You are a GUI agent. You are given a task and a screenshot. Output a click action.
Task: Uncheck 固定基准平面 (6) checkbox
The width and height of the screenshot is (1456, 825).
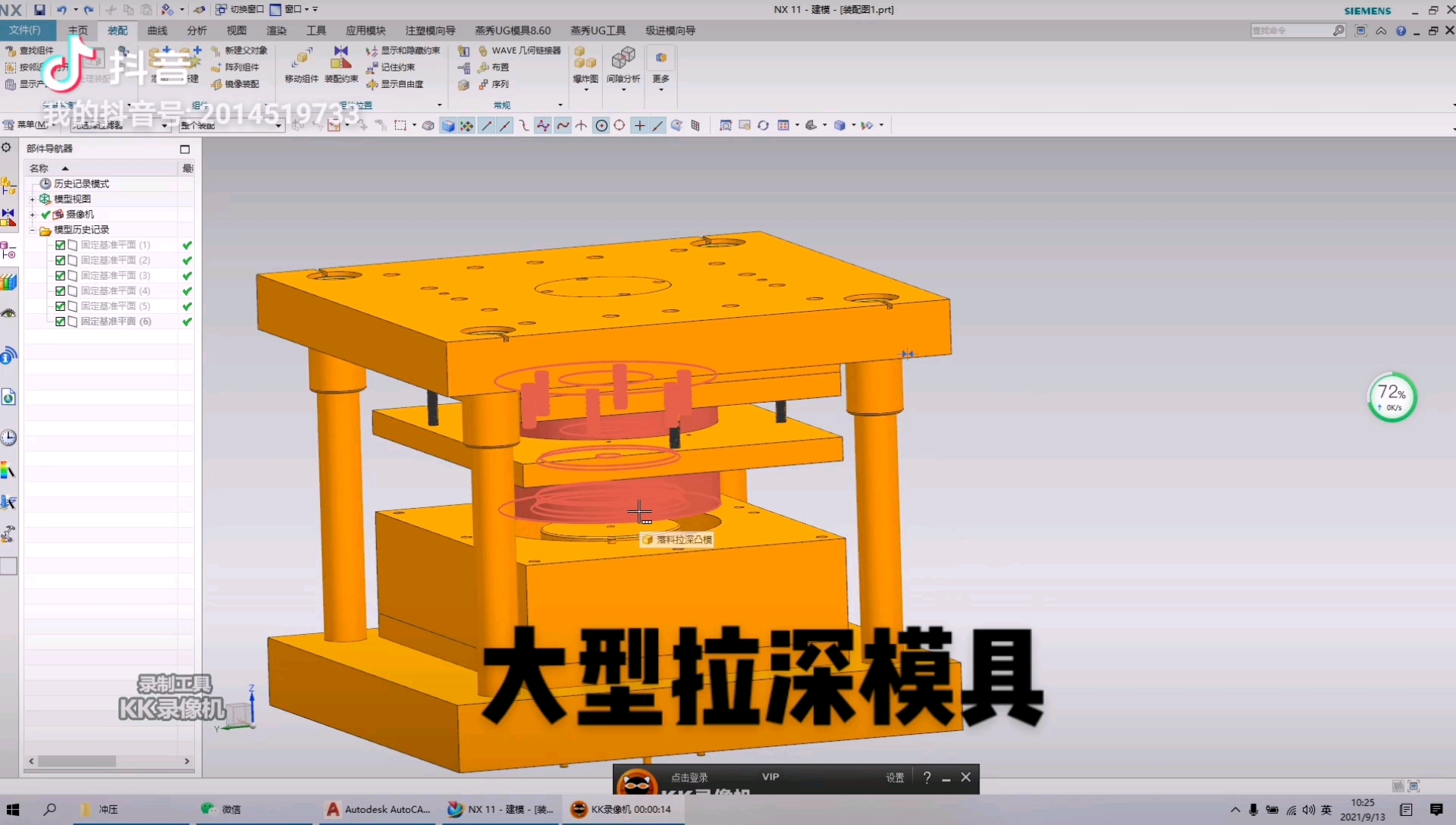click(60, 322)
